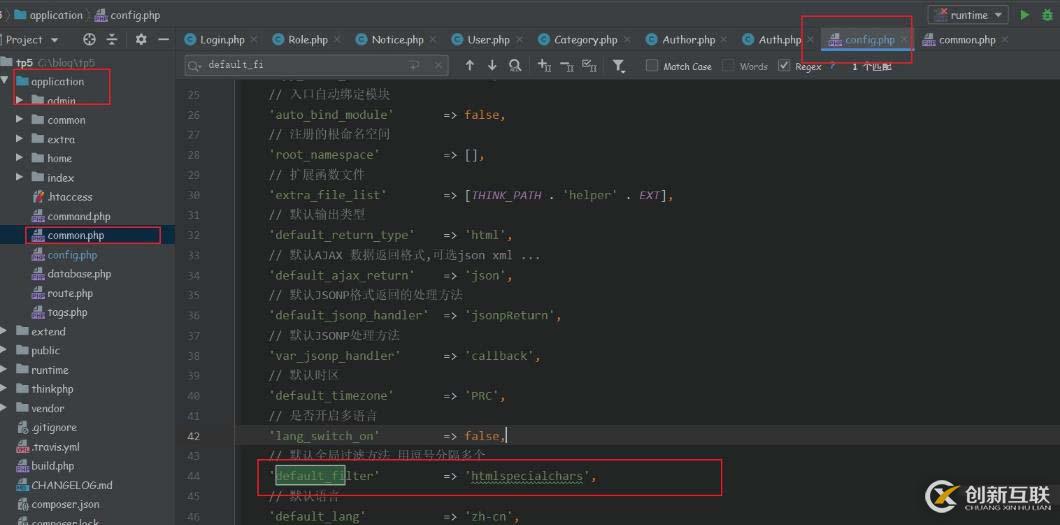Close the User.php tab
Screen dimensions: 1060x525
point(521,40)
